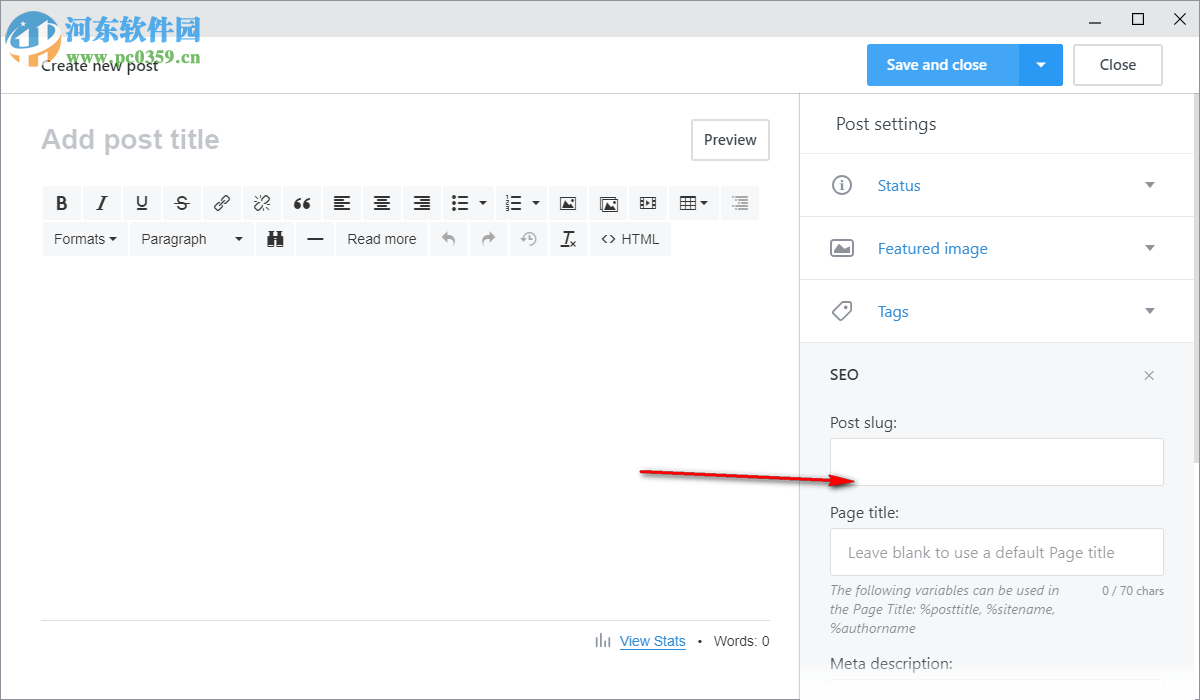Screen dimensions: 1200x700
Task: Click the Preview button
Action: click(x=730, y=140)
